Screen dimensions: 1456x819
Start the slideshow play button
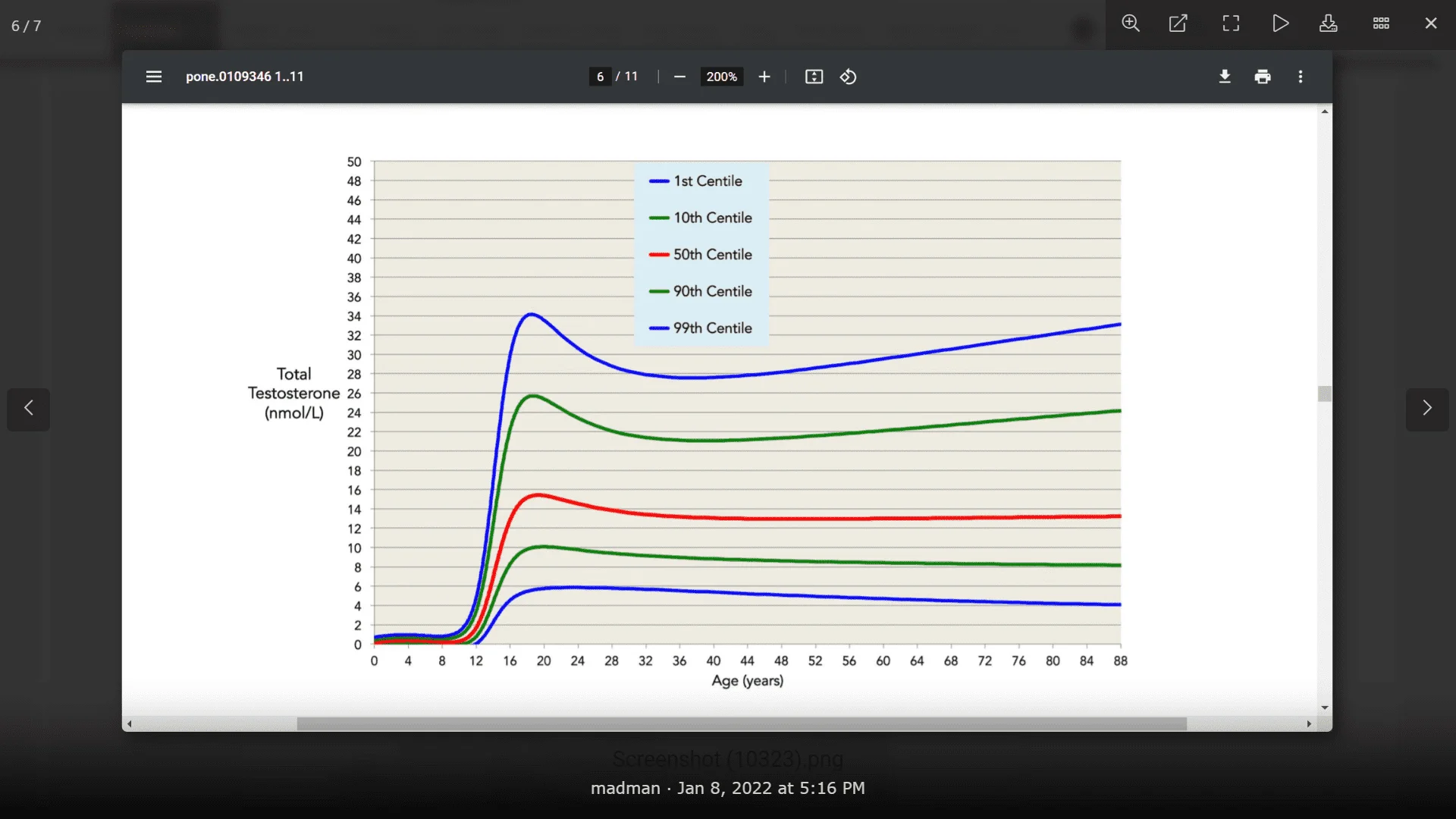[1280, 24]
